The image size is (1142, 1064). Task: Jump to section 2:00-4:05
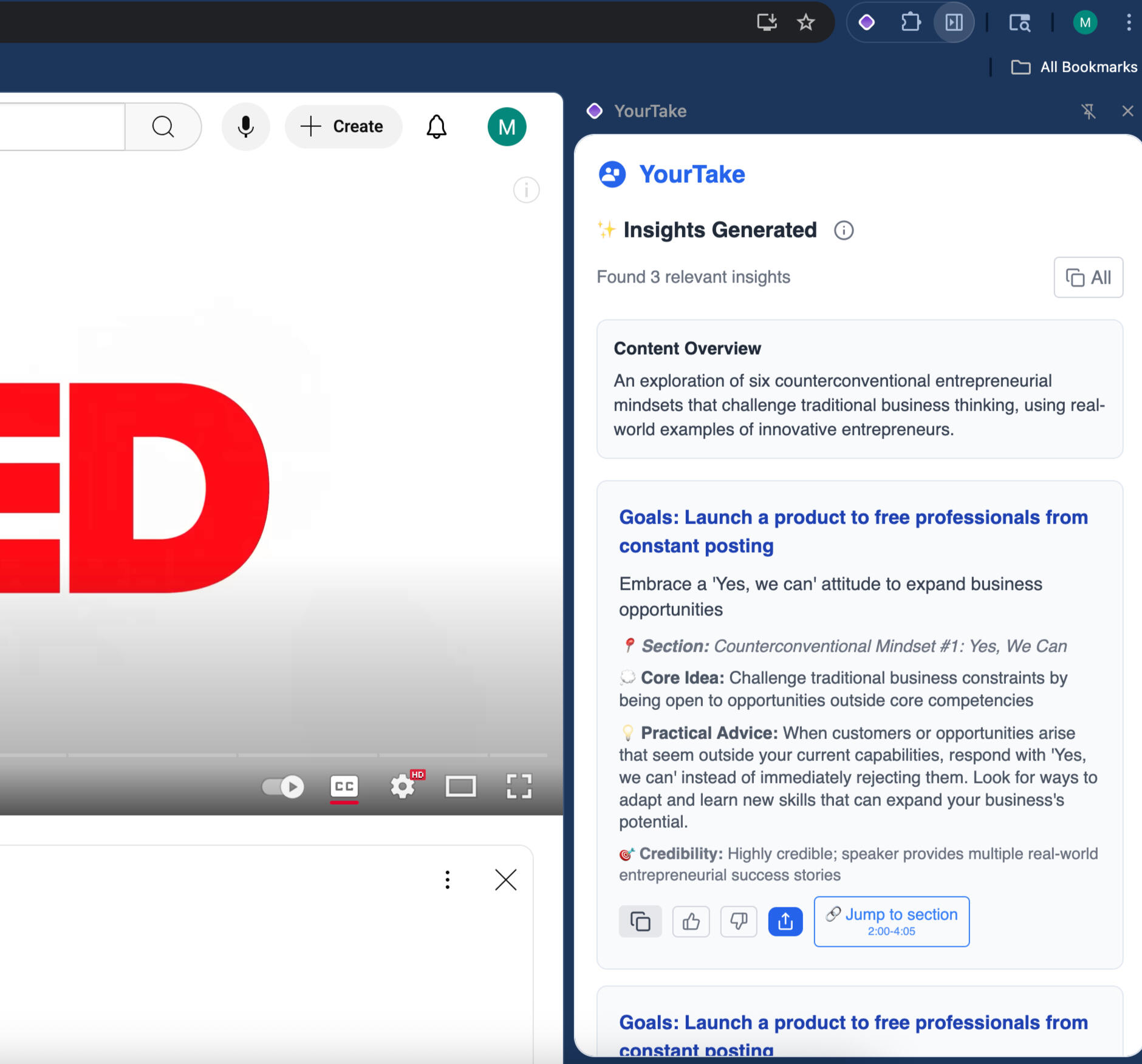click(x=891, y=921)
